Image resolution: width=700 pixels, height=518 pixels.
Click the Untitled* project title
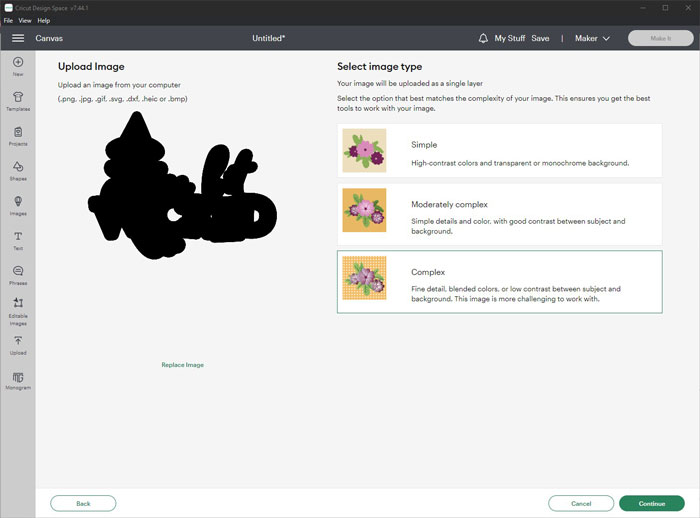[x=268, y=38]
